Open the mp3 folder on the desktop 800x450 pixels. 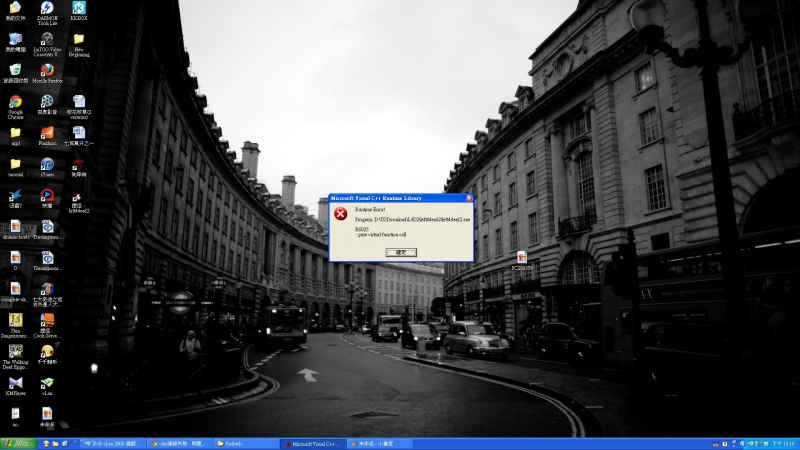[15, 136]
